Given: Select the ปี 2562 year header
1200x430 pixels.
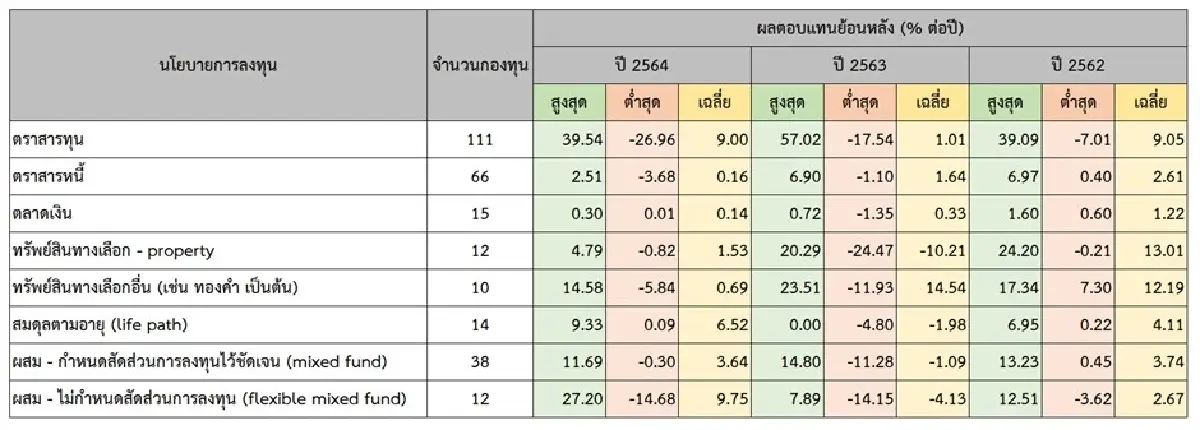Looking at the screenshot, I should coord(1078,65).
